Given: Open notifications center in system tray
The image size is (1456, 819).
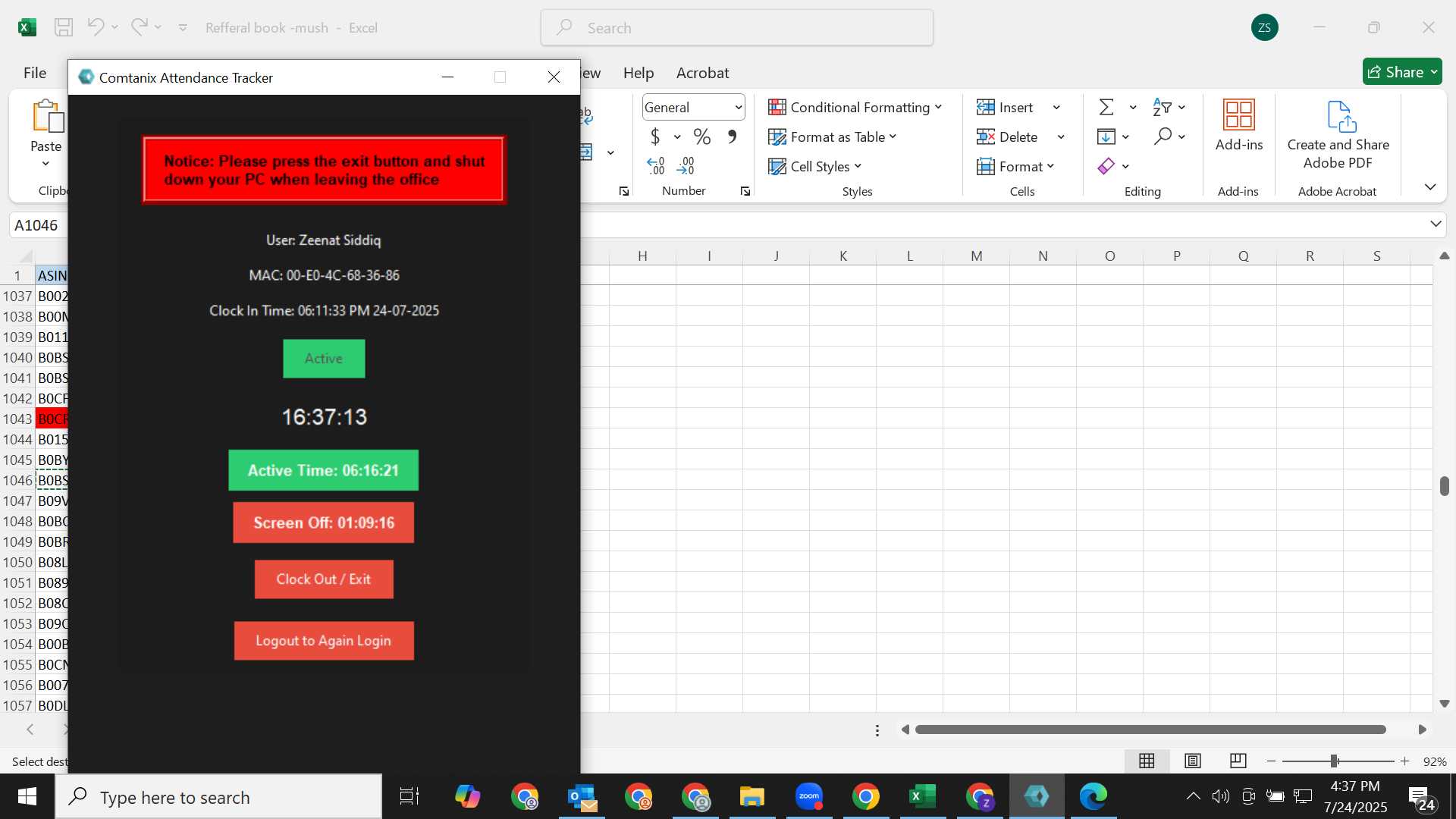Looking at the screenshot, I should [x=1420, y=797].
